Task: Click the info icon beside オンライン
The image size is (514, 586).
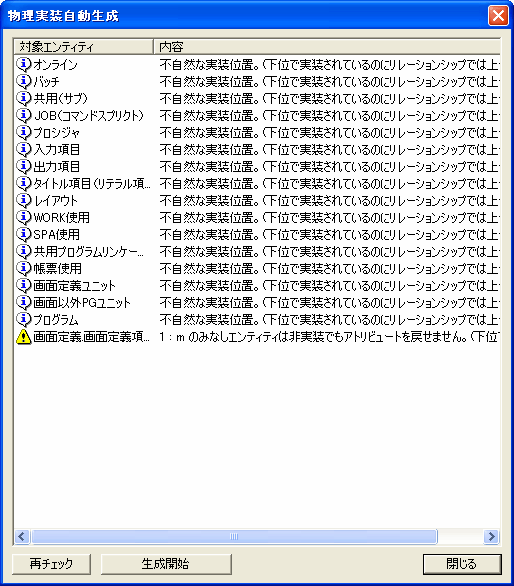Action: pos(23,65)
